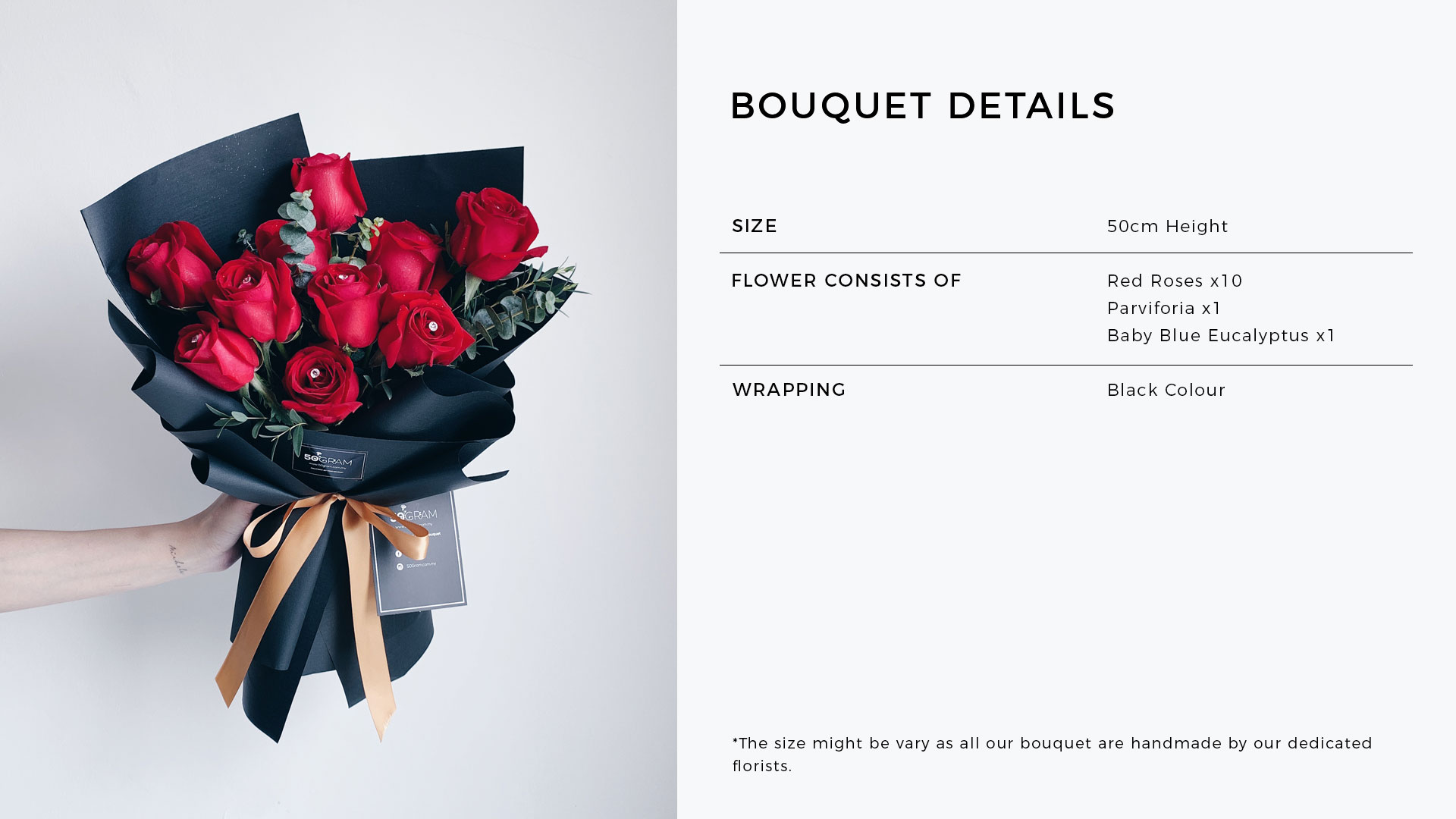
Task: Click the 50cm Height value
Action: [1167, 226]
